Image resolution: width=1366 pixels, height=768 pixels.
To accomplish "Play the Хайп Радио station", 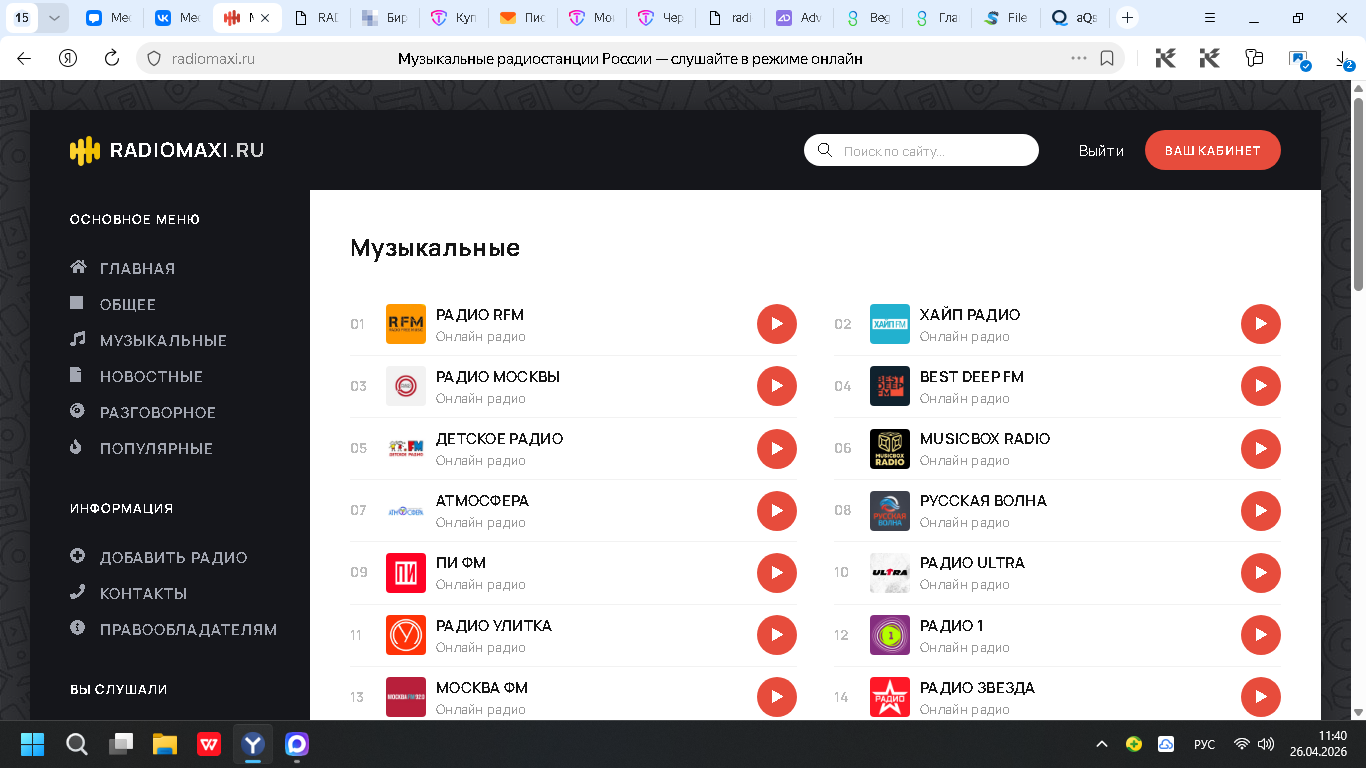I will [1261, 324].
